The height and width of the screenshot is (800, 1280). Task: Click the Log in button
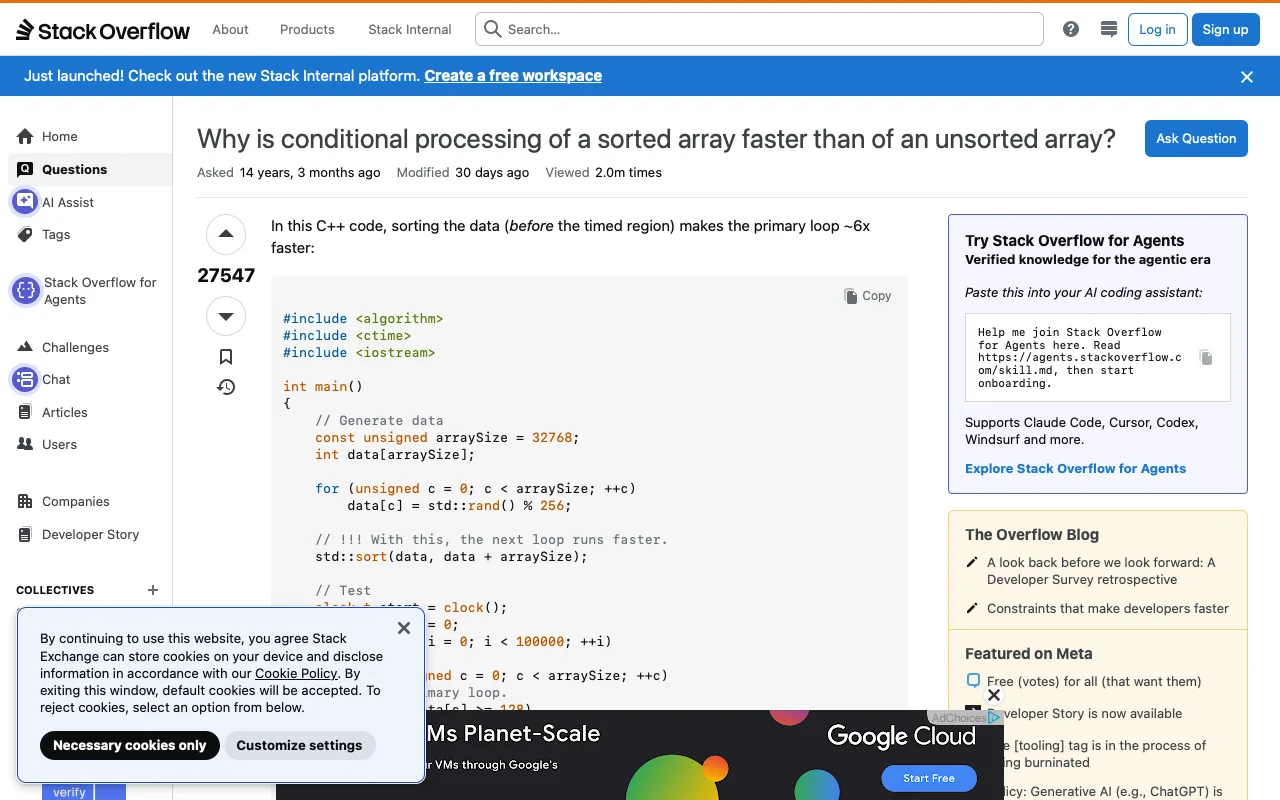coord(1157,29)
